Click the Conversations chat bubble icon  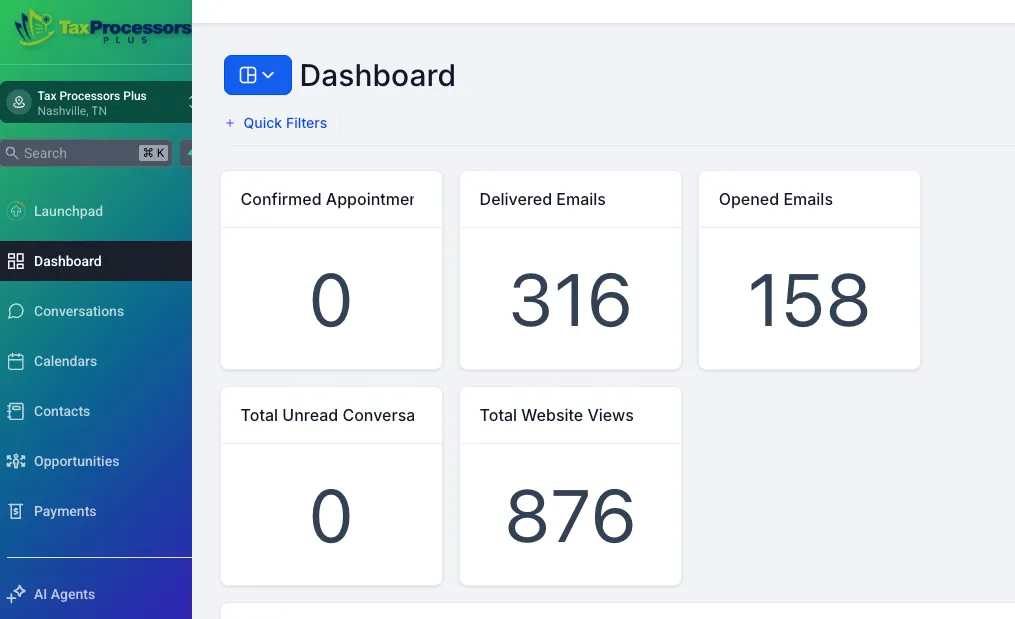tap(16, 311)
